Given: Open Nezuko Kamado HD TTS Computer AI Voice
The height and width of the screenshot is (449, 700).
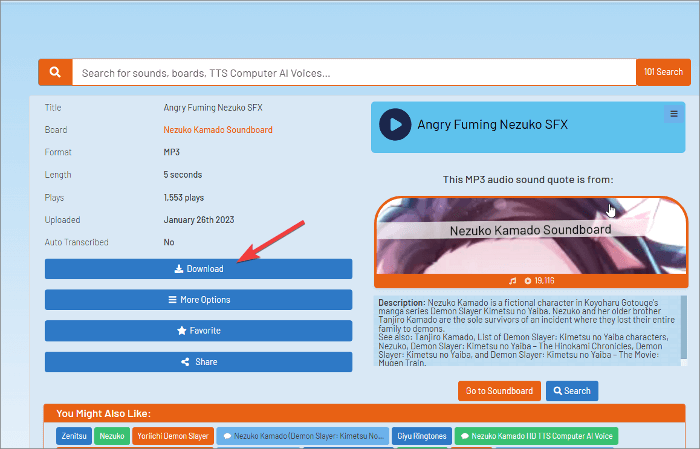Looking at the screenshot, I should tap(537, 437).
